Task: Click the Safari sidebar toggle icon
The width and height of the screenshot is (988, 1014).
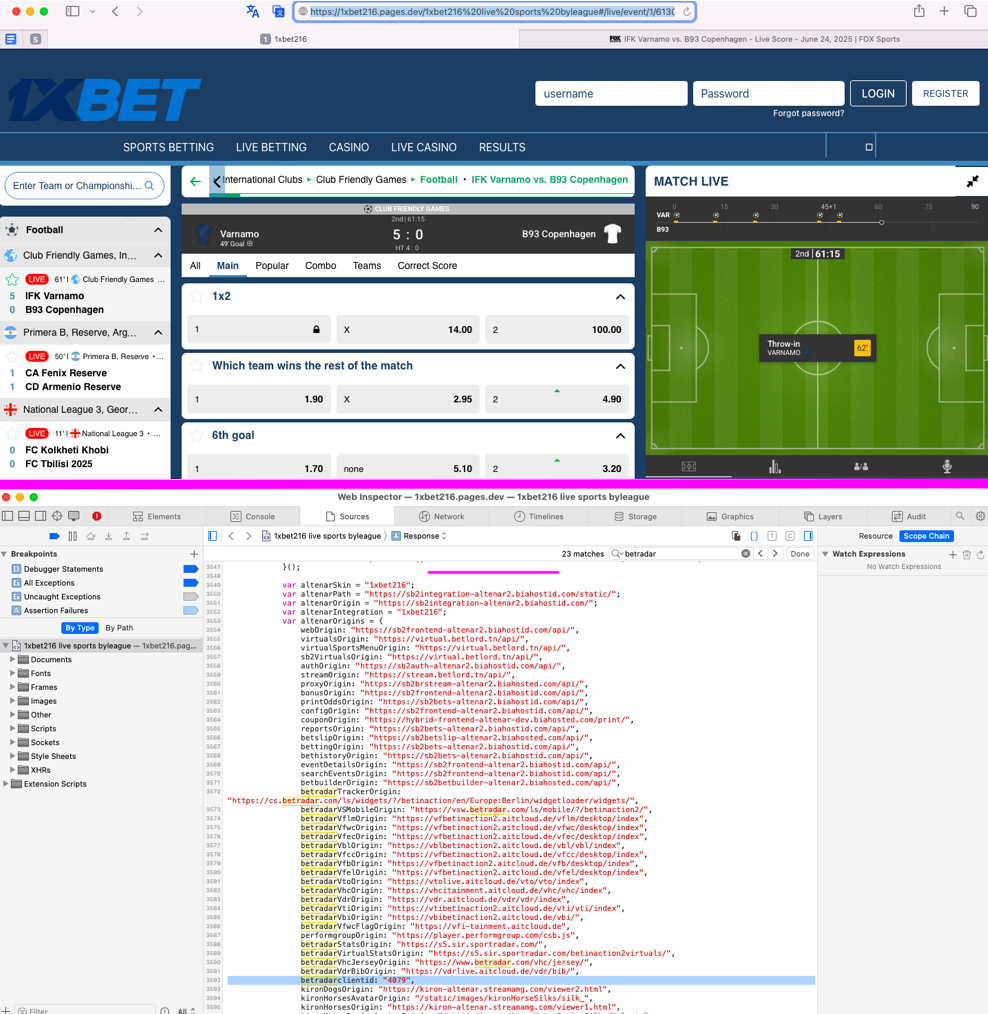Action: point(72,11)
